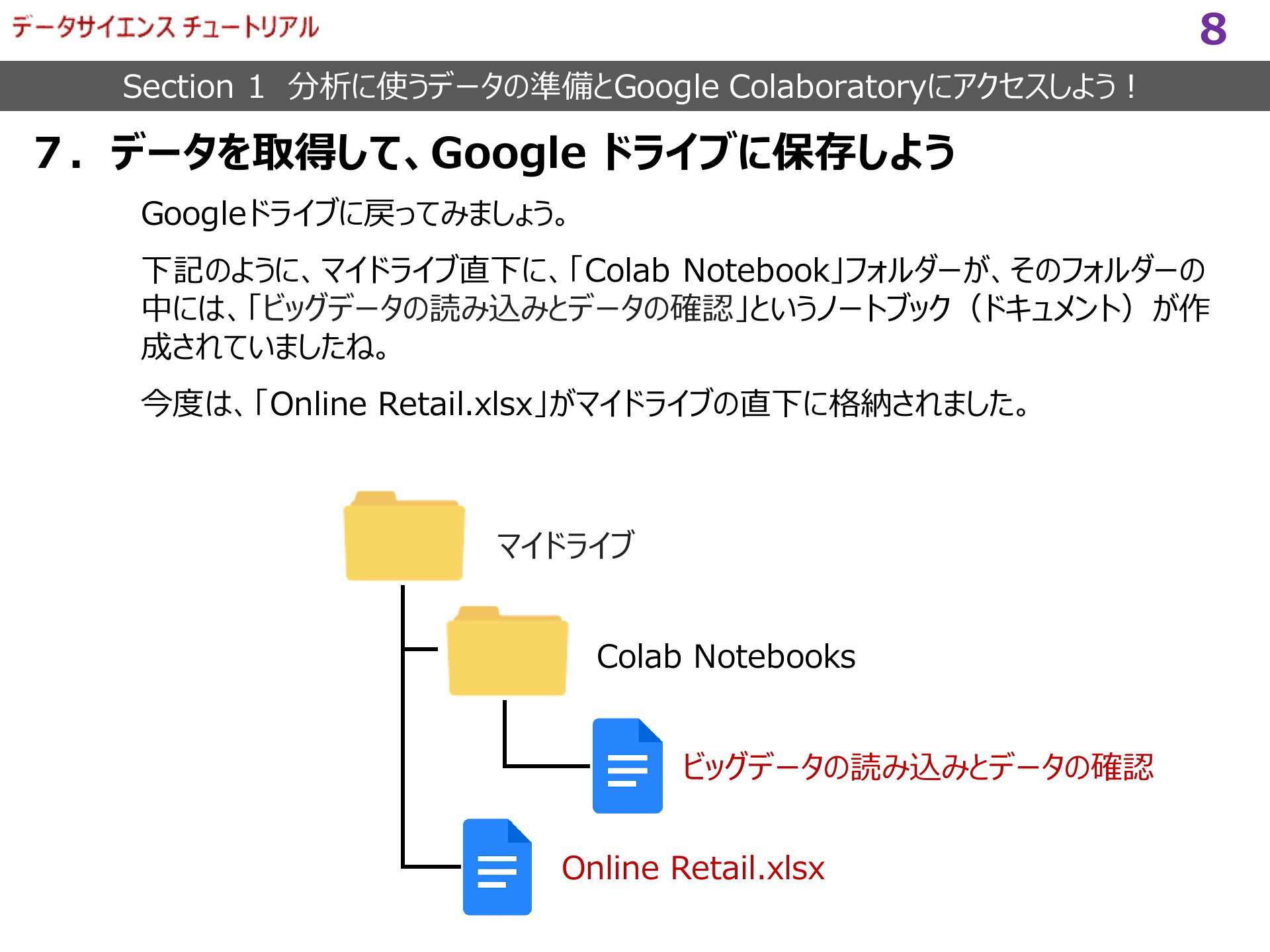This screenshot has width=1270, height=952.
Task: Select the マイドライブ label
Action: pos(566,545)
